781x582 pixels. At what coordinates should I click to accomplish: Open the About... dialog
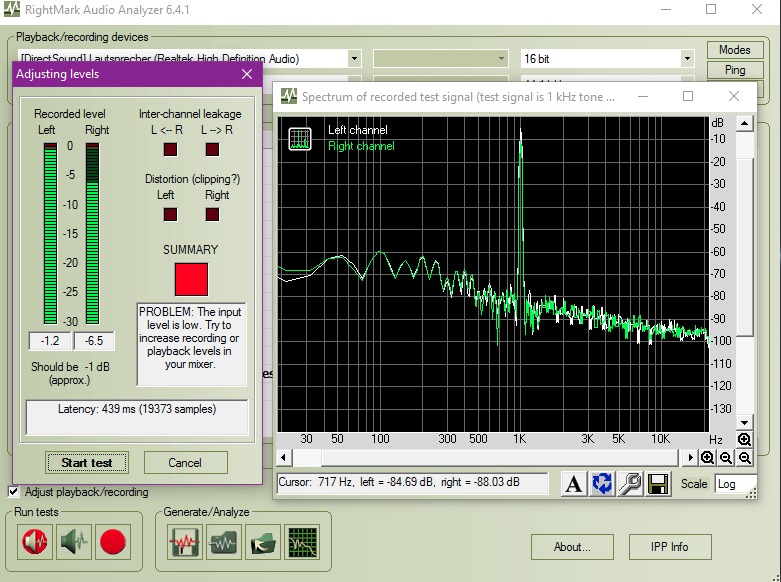pyautogui.click(x=572, y=547)
